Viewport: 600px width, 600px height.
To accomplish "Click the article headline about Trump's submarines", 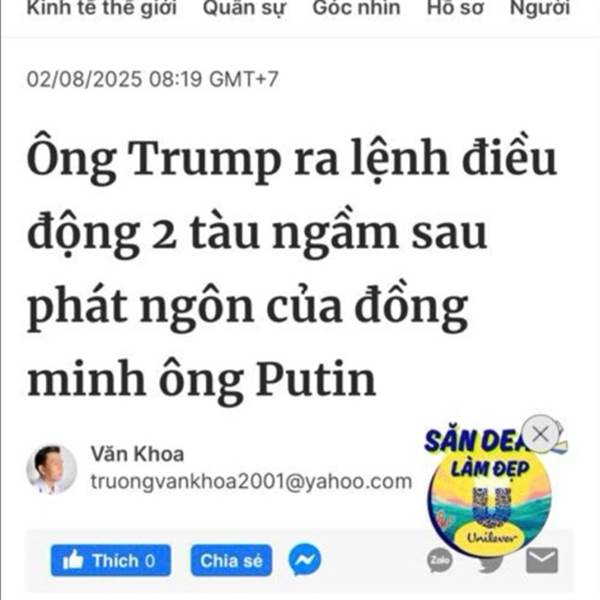I will click(291, 268).
